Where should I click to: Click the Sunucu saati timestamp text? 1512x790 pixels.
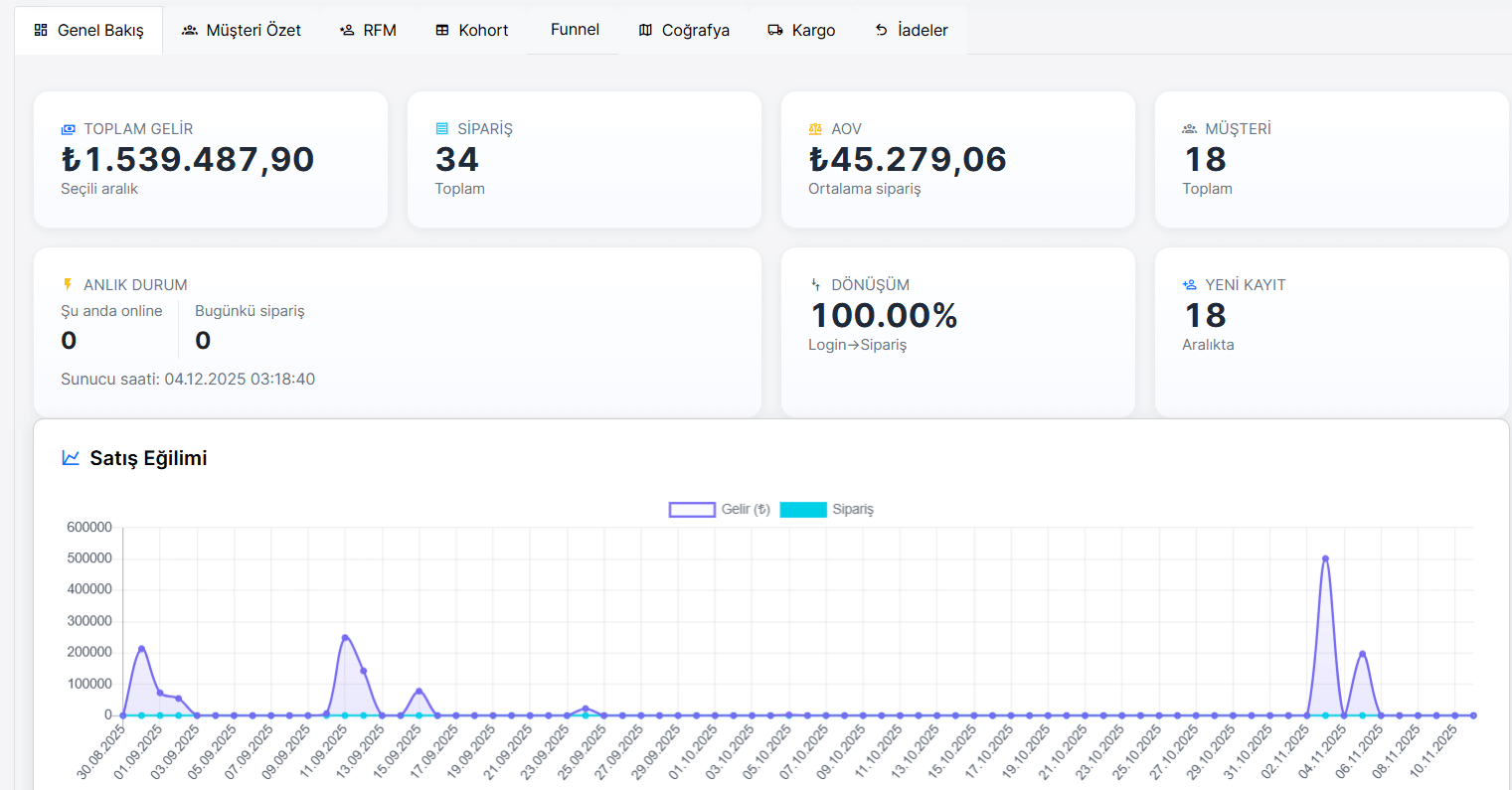coord(188,379)
